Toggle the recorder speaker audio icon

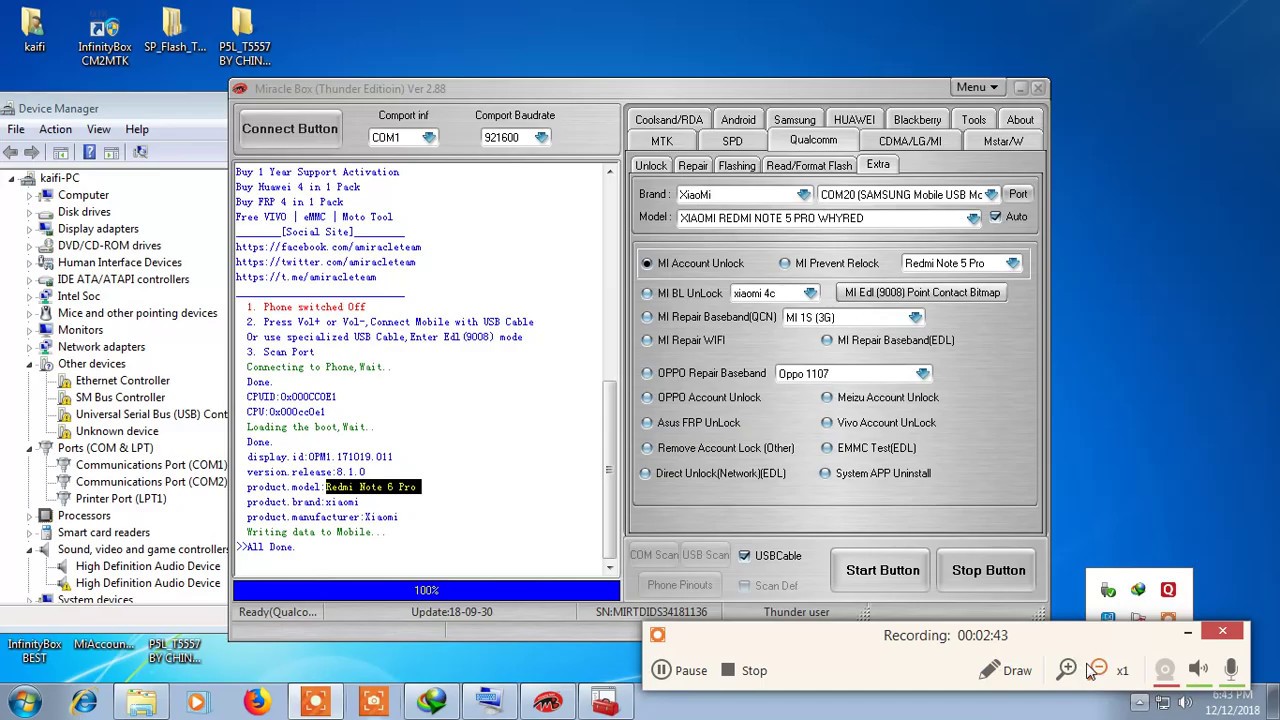click(x=1198, y=670)
